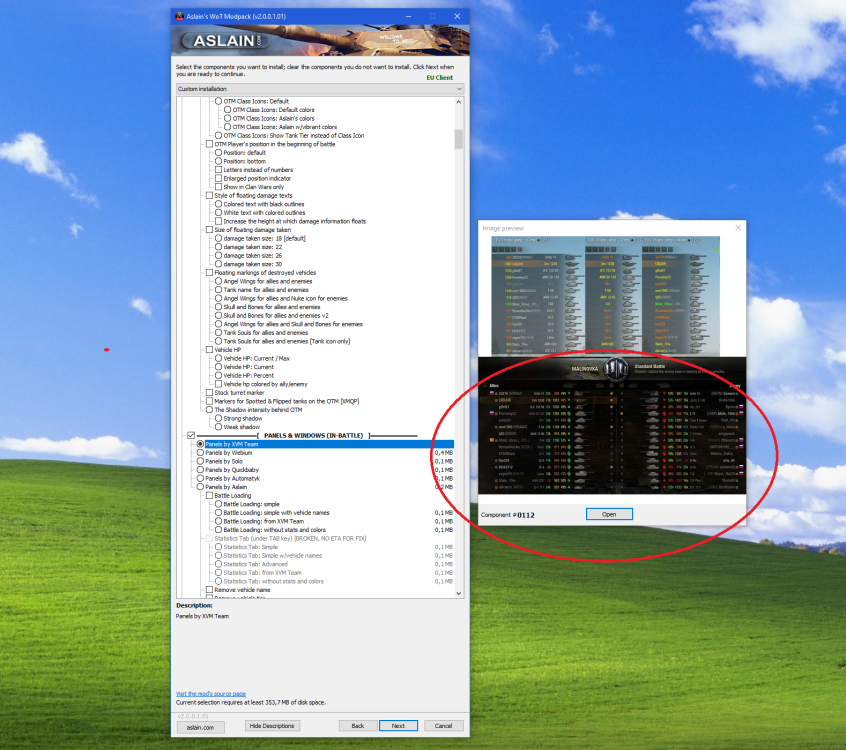Enable Vehicle hp colored by ally/enemy
This screenshot has width=846, height=750.
tap(219, 384)
